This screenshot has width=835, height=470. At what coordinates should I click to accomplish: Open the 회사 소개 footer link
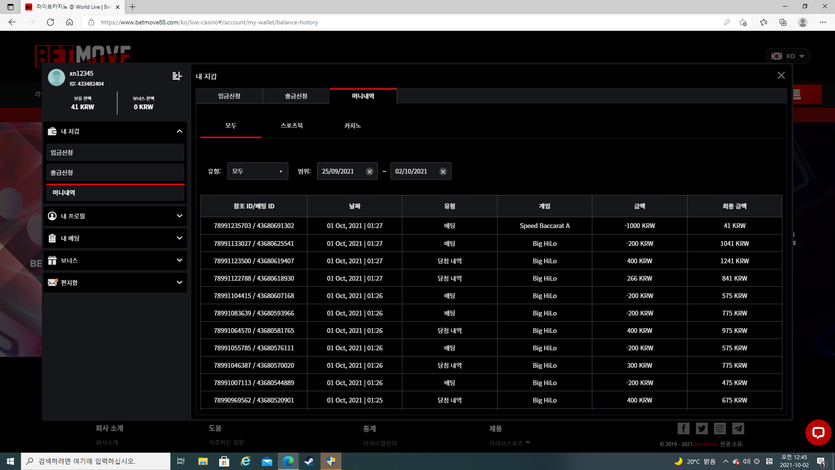(x=109, y=428)
